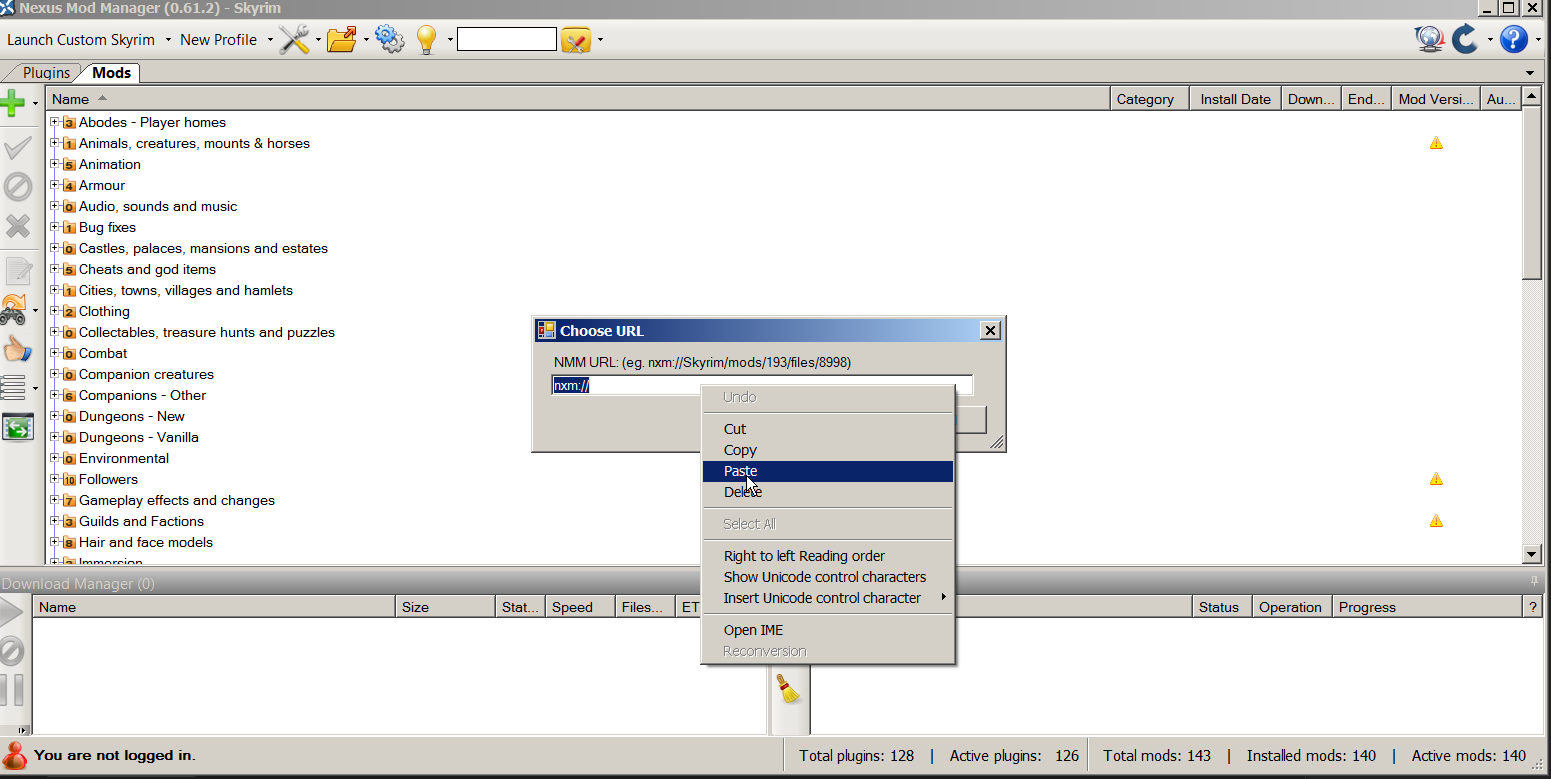Click the circle-slash deactivate mod icon
Image resolution: width=1551 pixels, height=779 pixels.
click(x=18, y=187)
